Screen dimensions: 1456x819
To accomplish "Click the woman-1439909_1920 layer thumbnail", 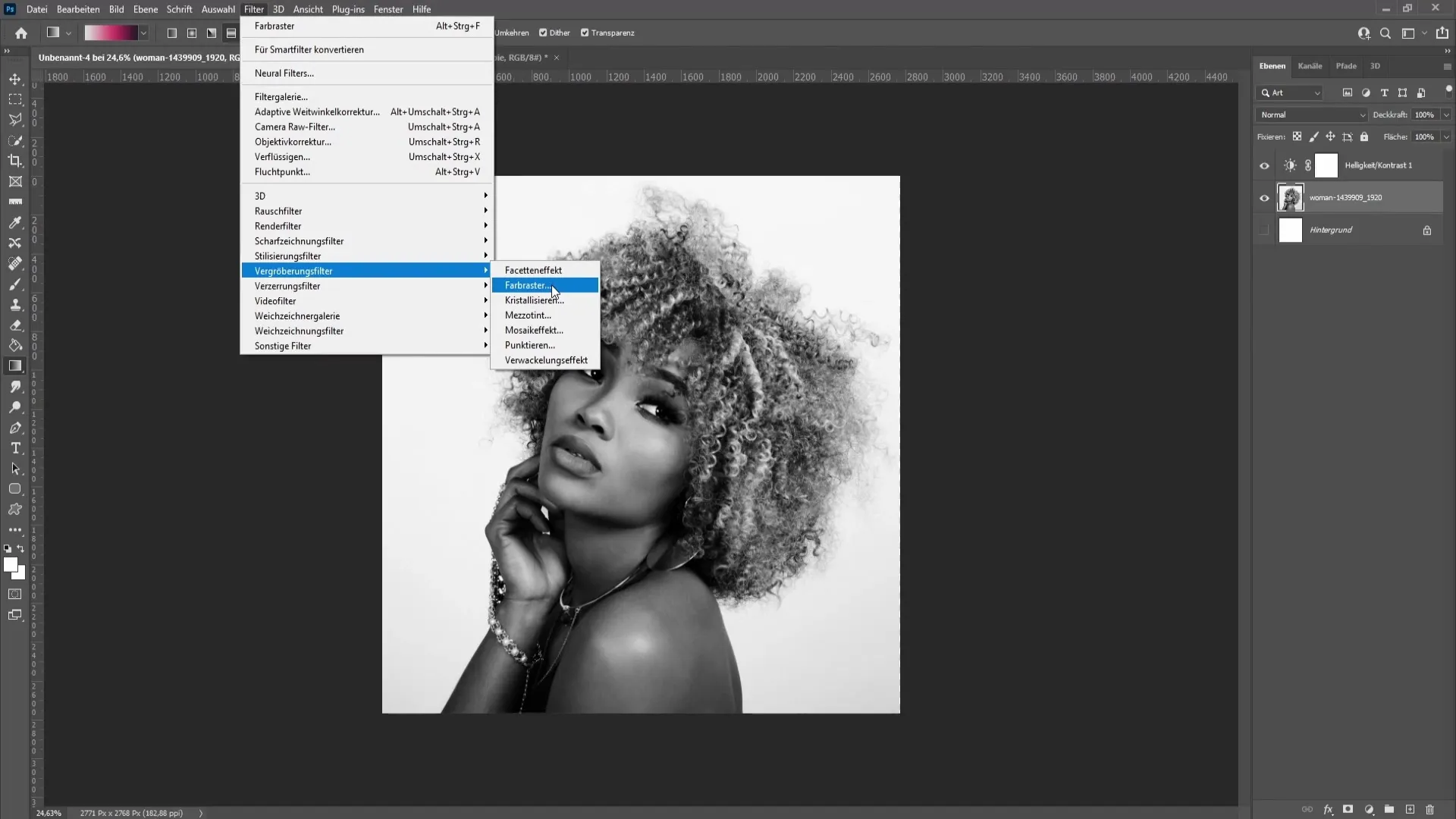I will tap(1291, 197).
